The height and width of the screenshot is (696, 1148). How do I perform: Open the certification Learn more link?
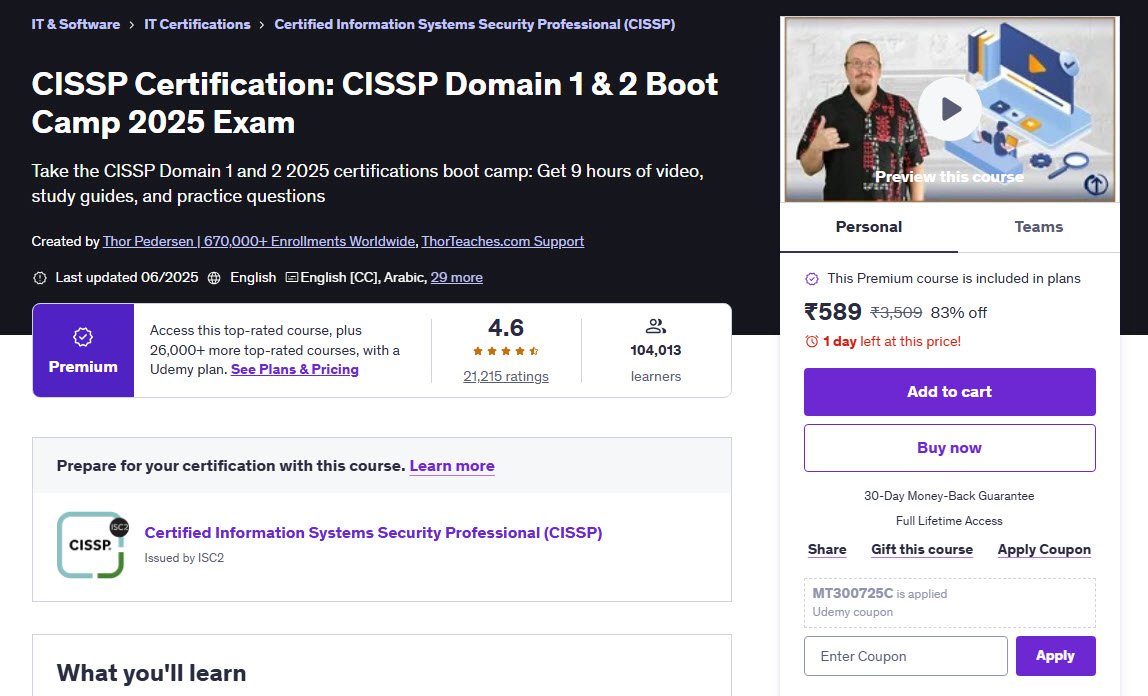[452, 466]
